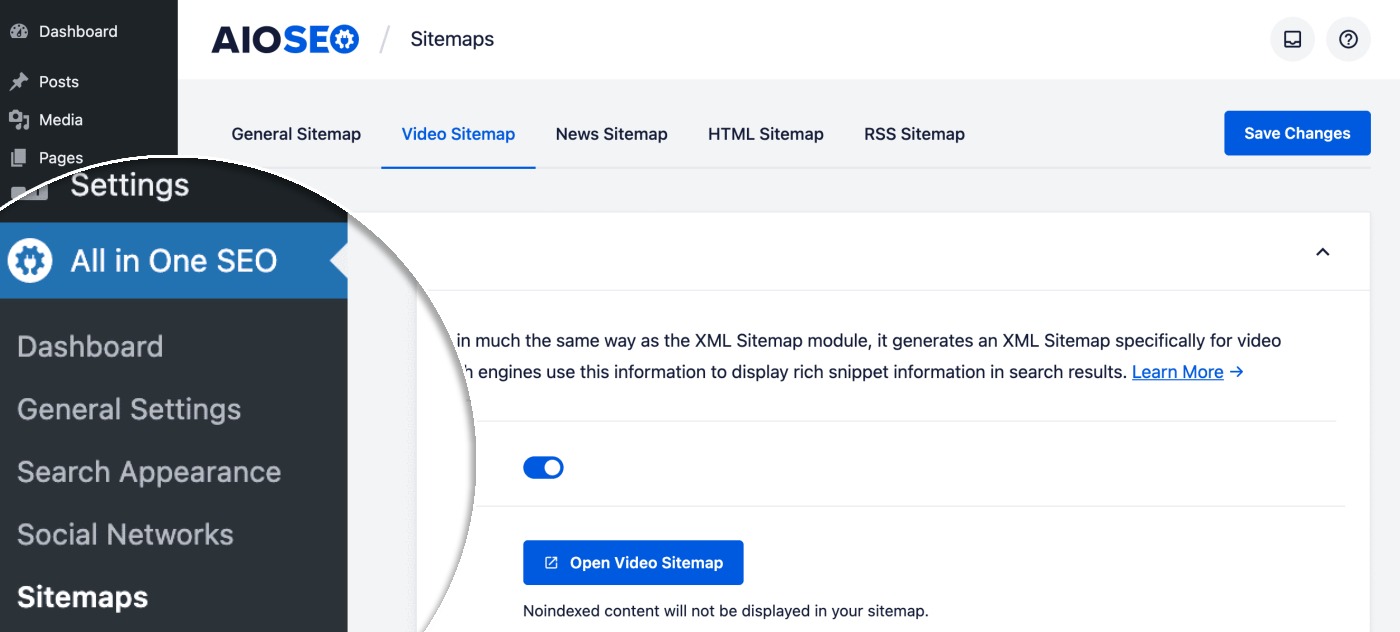
Task: Open the help question mark icon
Action: point(1348,40)
